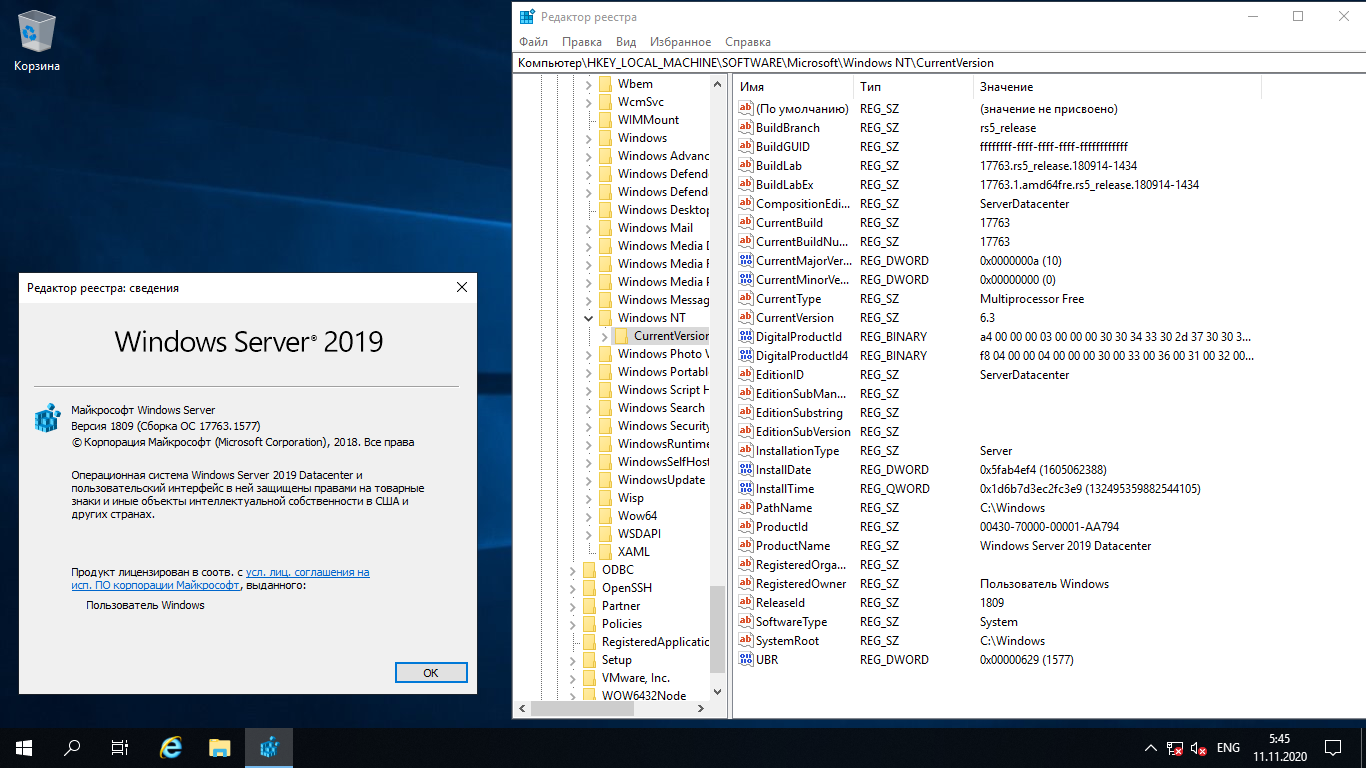This screenshot has width=1366, height=768.
Task: Open the license agreement link
Action: tap(220, 579)
